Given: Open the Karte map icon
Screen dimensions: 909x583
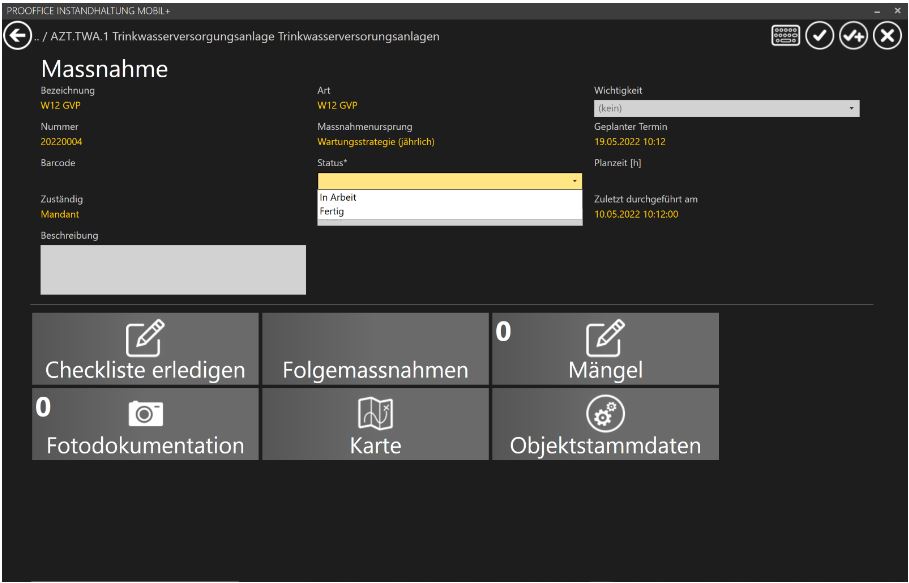Looking at the screenshot, I should click(x=375, y=414).
